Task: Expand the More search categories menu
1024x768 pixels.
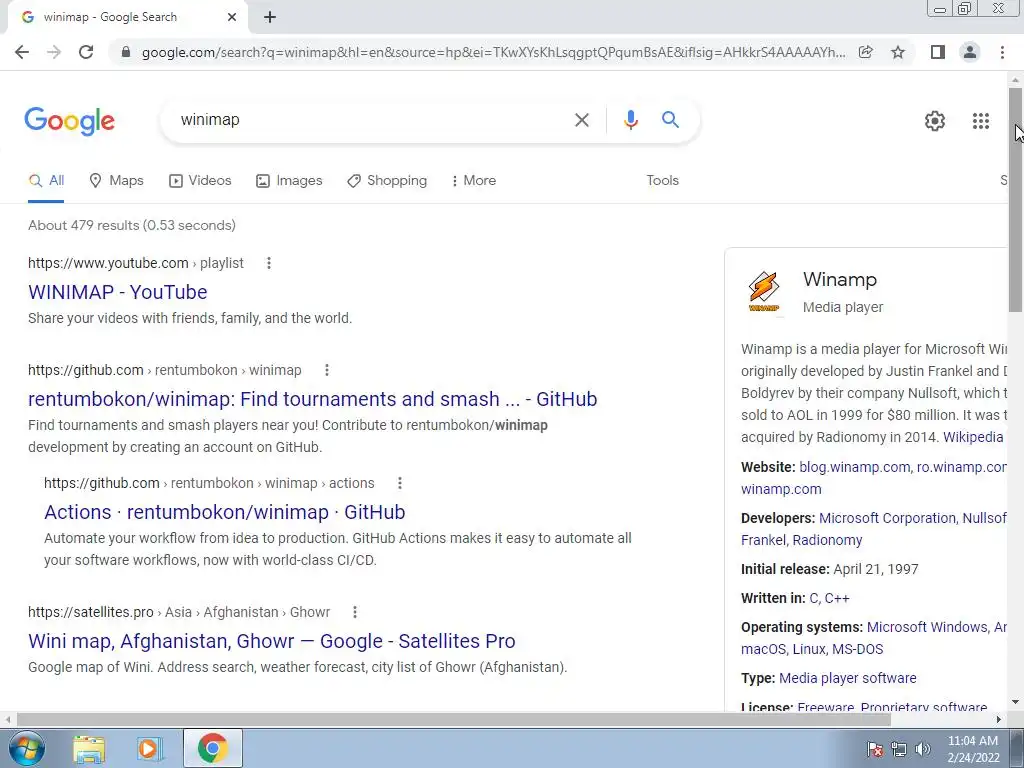Action: pyautogui.click(x=473, y=181)
